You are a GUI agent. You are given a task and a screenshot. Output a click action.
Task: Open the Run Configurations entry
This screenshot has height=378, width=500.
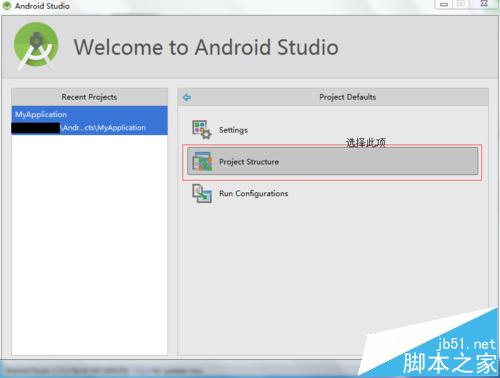[x=333, y=194]
